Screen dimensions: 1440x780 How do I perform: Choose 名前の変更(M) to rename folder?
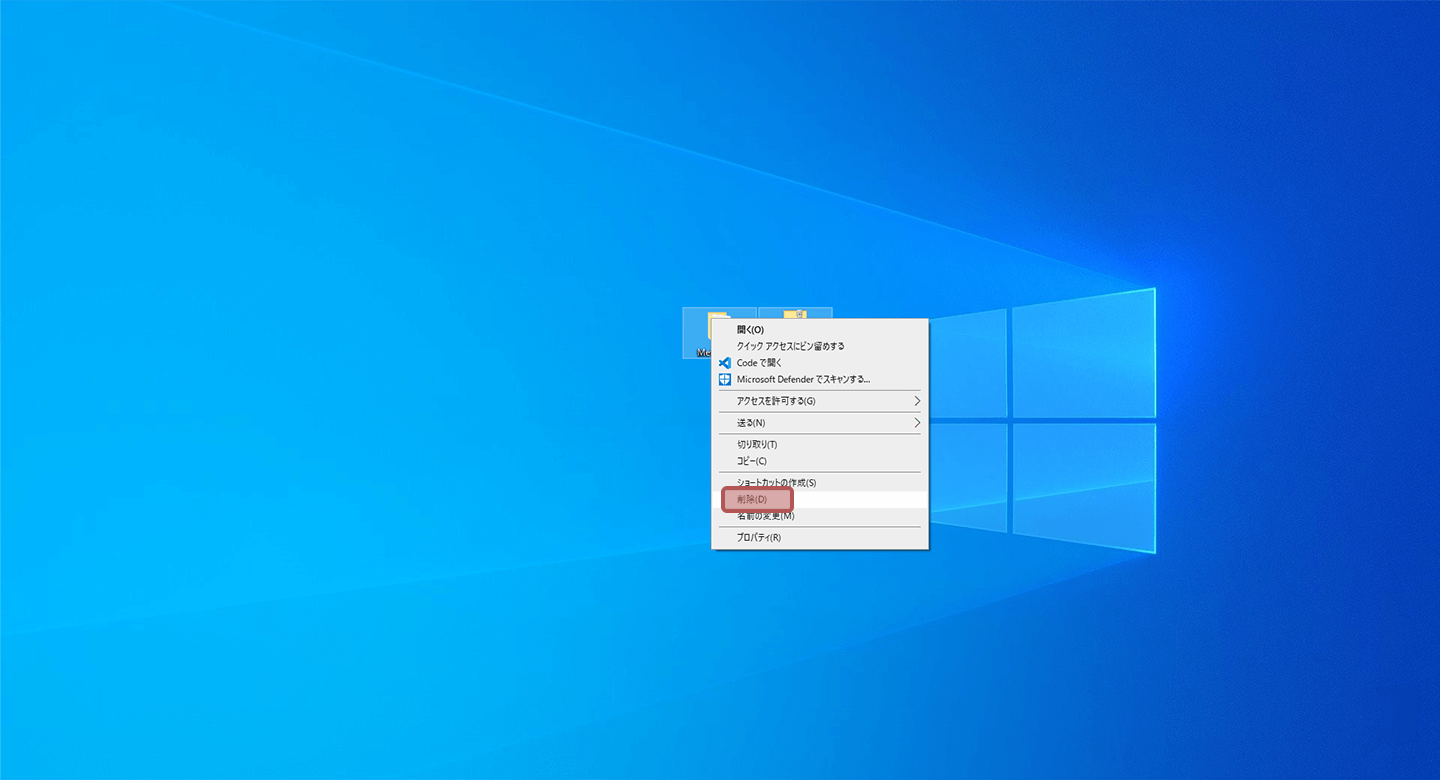coord(765,516)
